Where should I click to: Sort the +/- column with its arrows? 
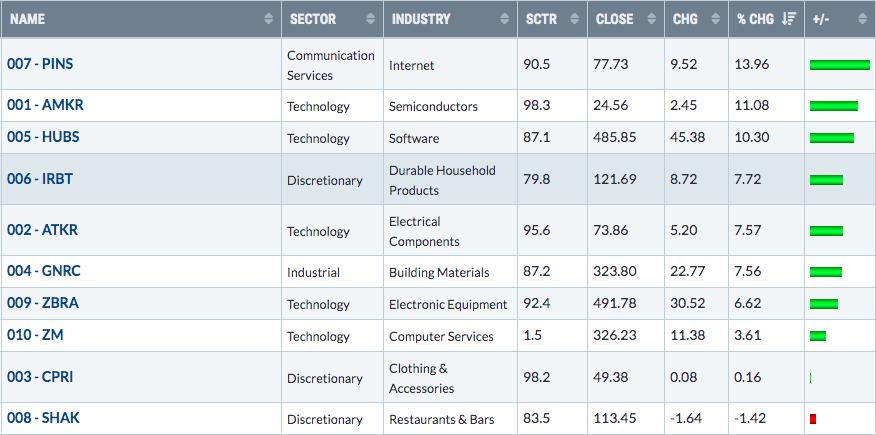pos(862,19)
